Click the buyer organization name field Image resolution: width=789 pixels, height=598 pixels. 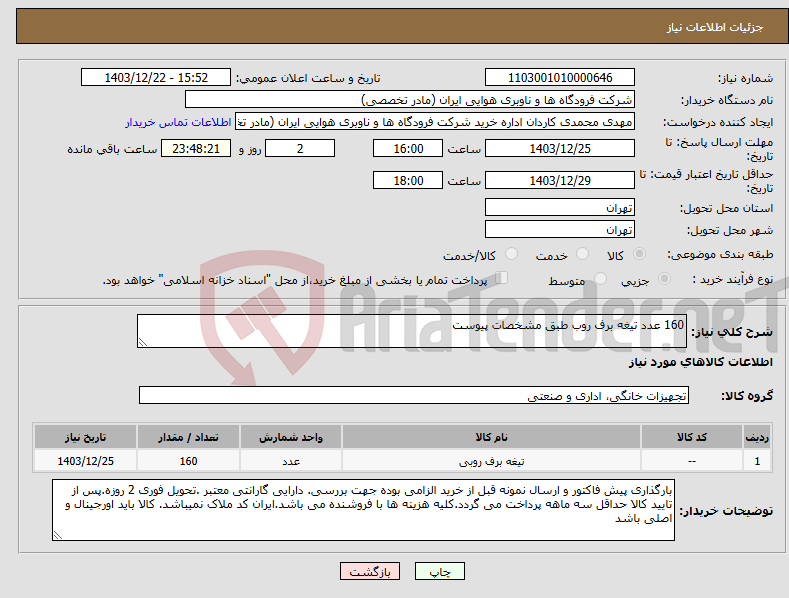pyautogui.click(x=410, y=100)
